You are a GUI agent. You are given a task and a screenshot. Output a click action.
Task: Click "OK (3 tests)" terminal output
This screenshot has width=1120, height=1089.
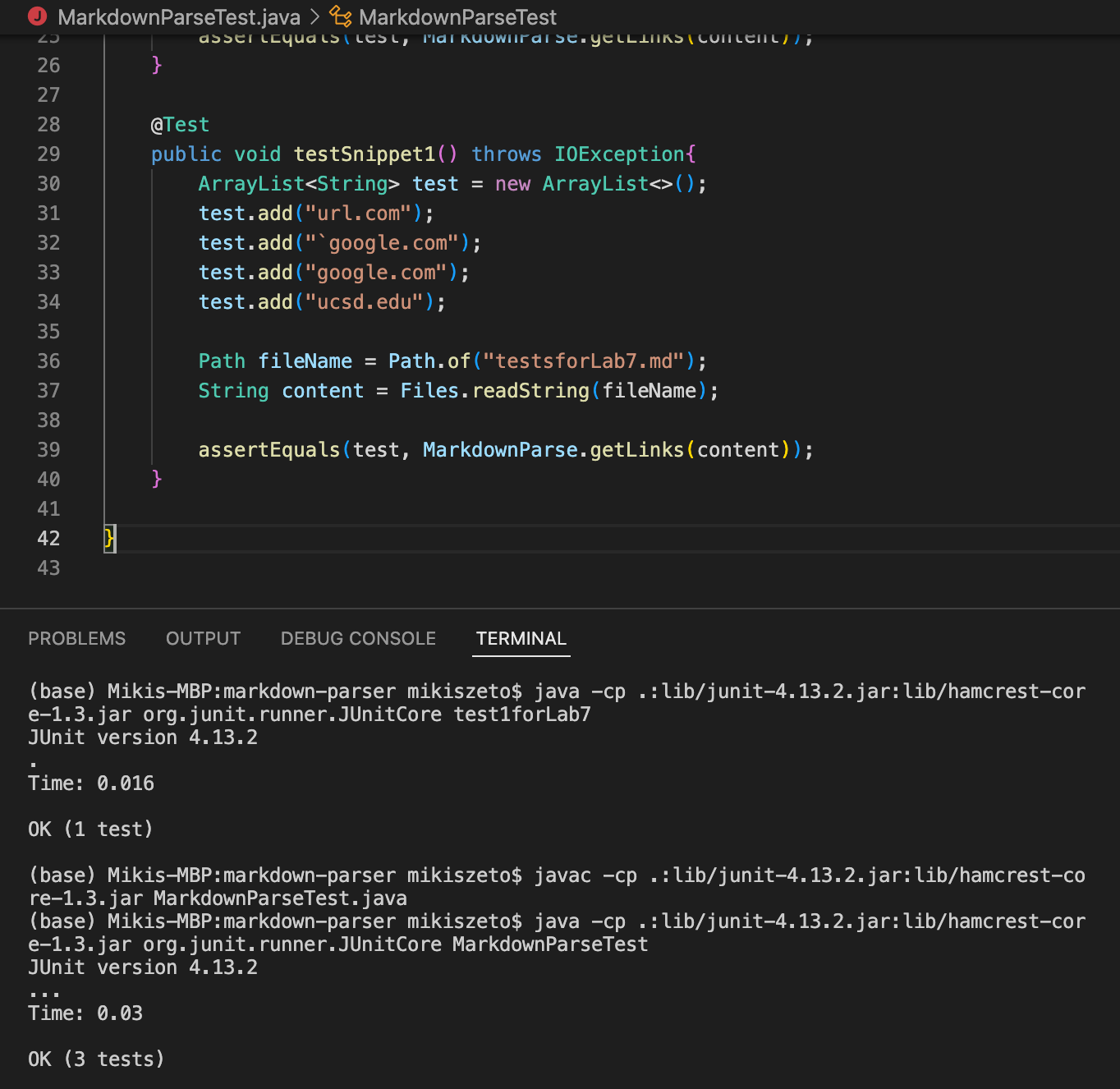96,1059
